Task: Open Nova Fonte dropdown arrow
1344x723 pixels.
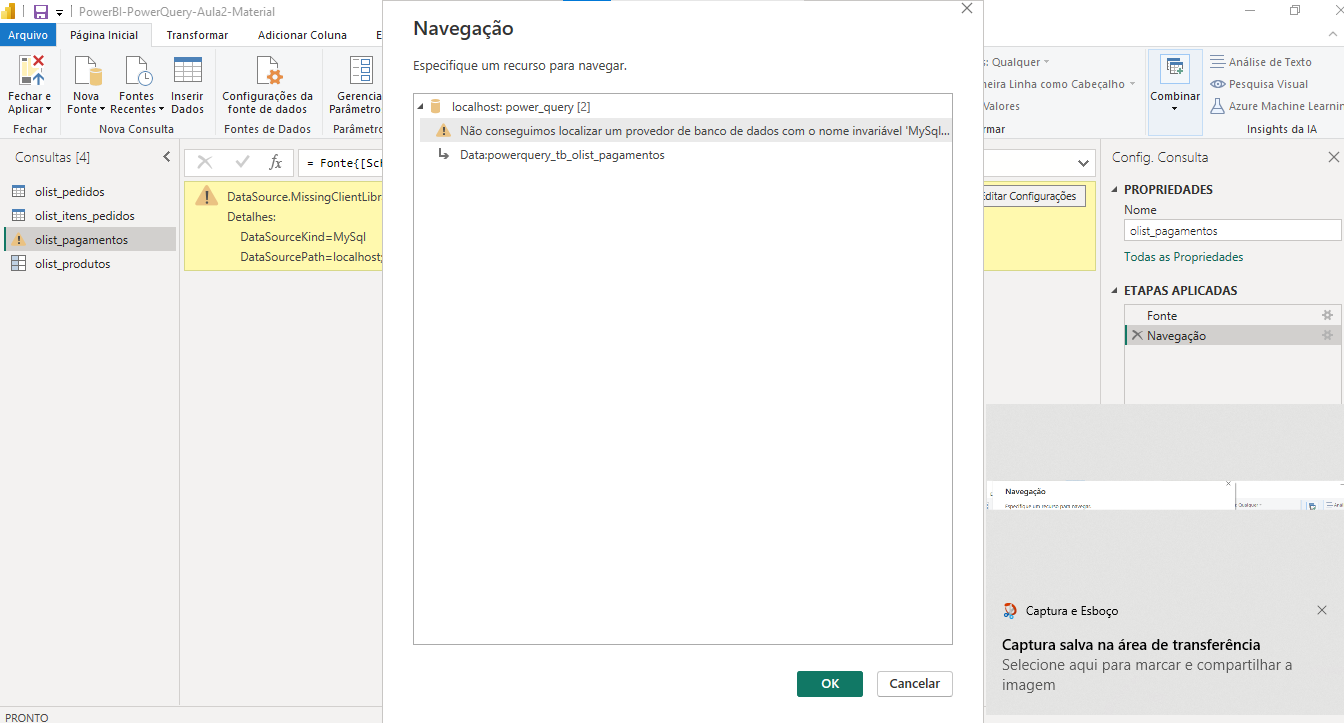Action: pyautogui.click(x=102, y=109)
